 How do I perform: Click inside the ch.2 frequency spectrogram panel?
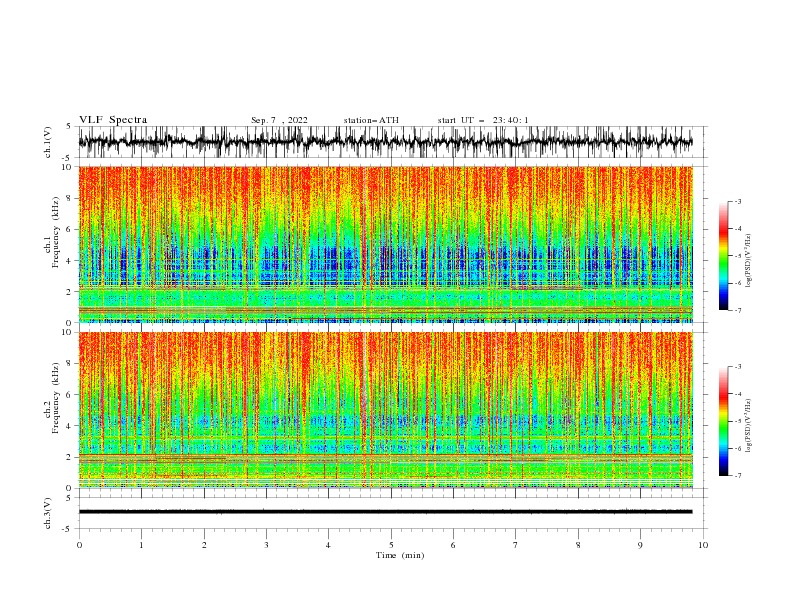tap(385, 410)
